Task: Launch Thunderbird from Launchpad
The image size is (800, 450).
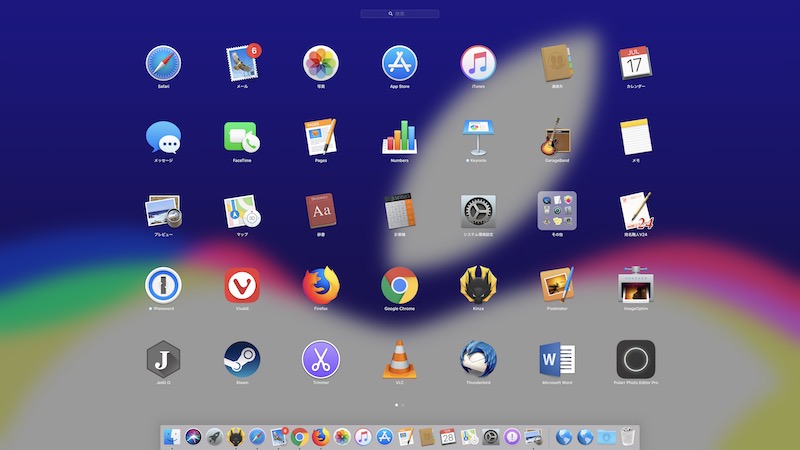Action: pyautogui.click(x=478, y=359)
